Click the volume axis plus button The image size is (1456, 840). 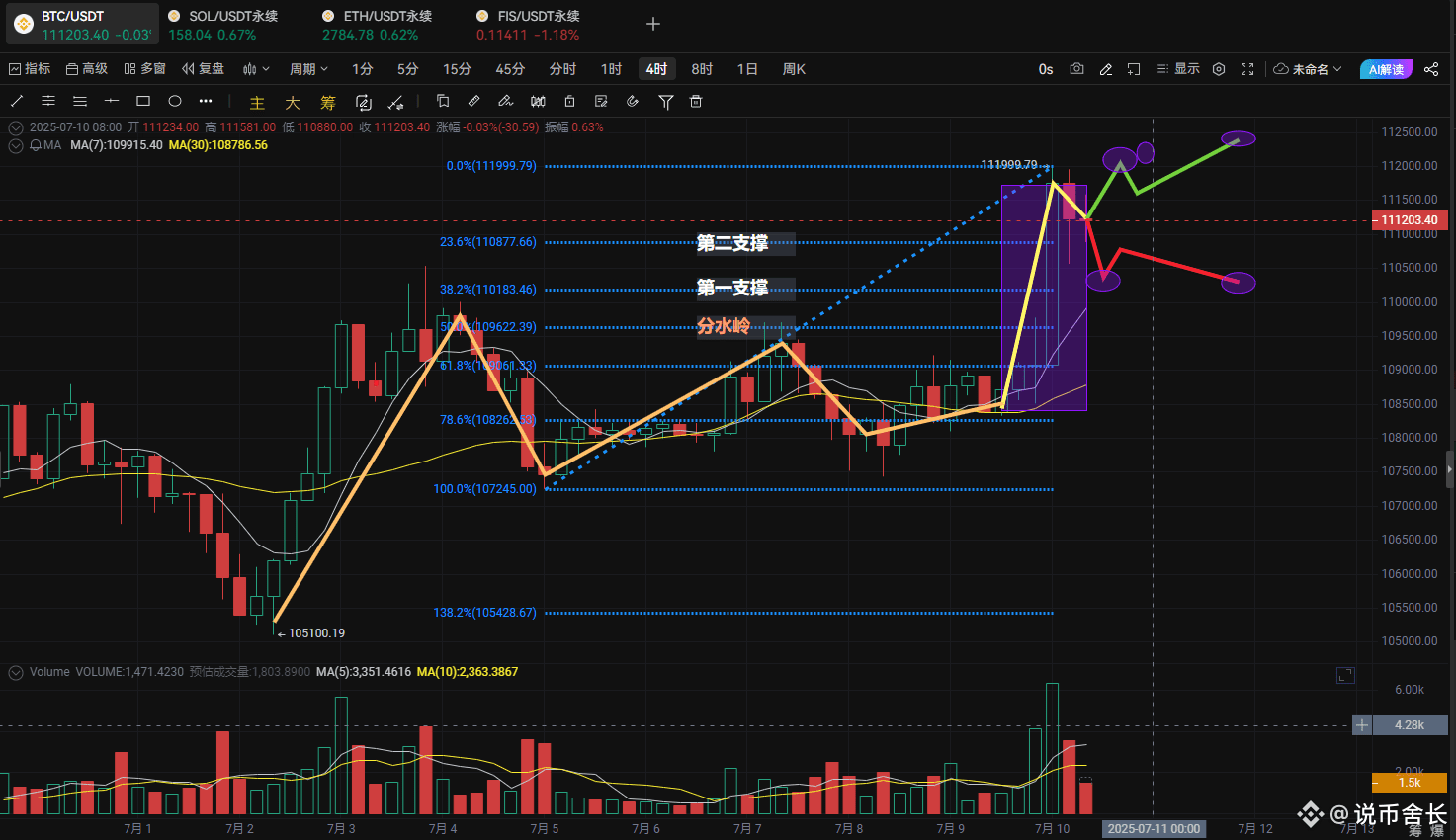(x=1362, y=725)
